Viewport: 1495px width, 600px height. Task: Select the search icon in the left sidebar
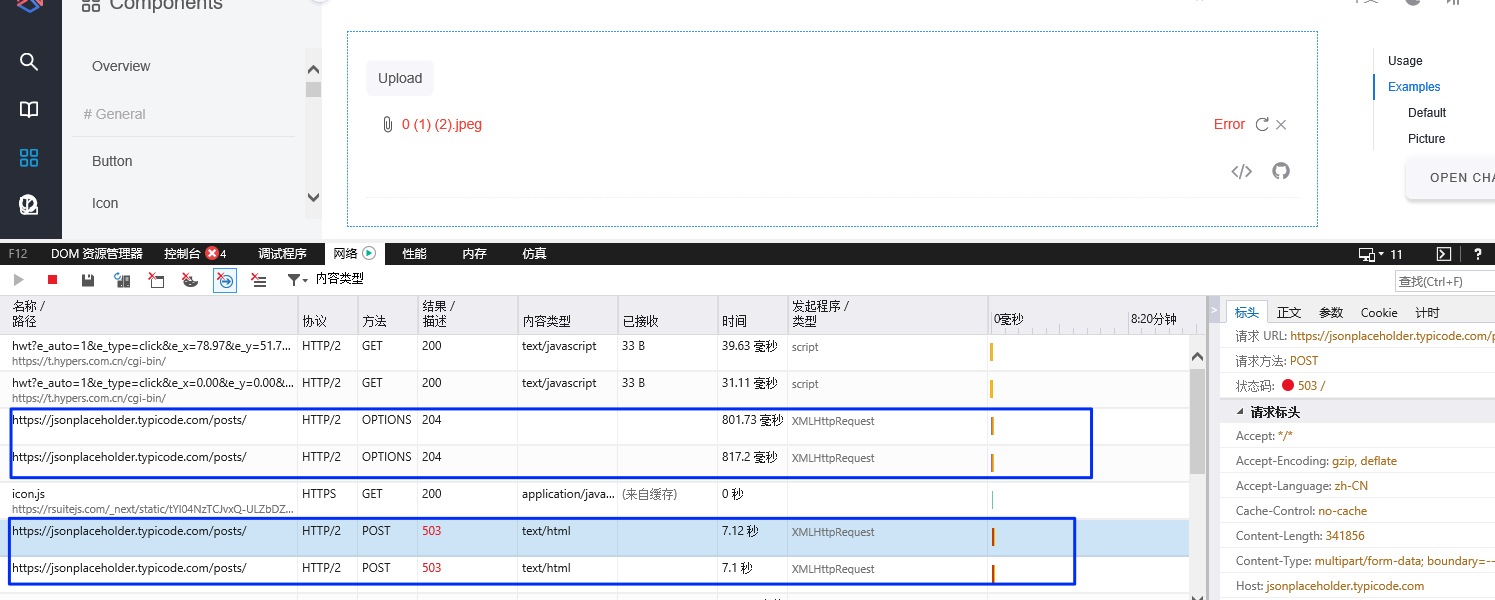tap(29, 61)
